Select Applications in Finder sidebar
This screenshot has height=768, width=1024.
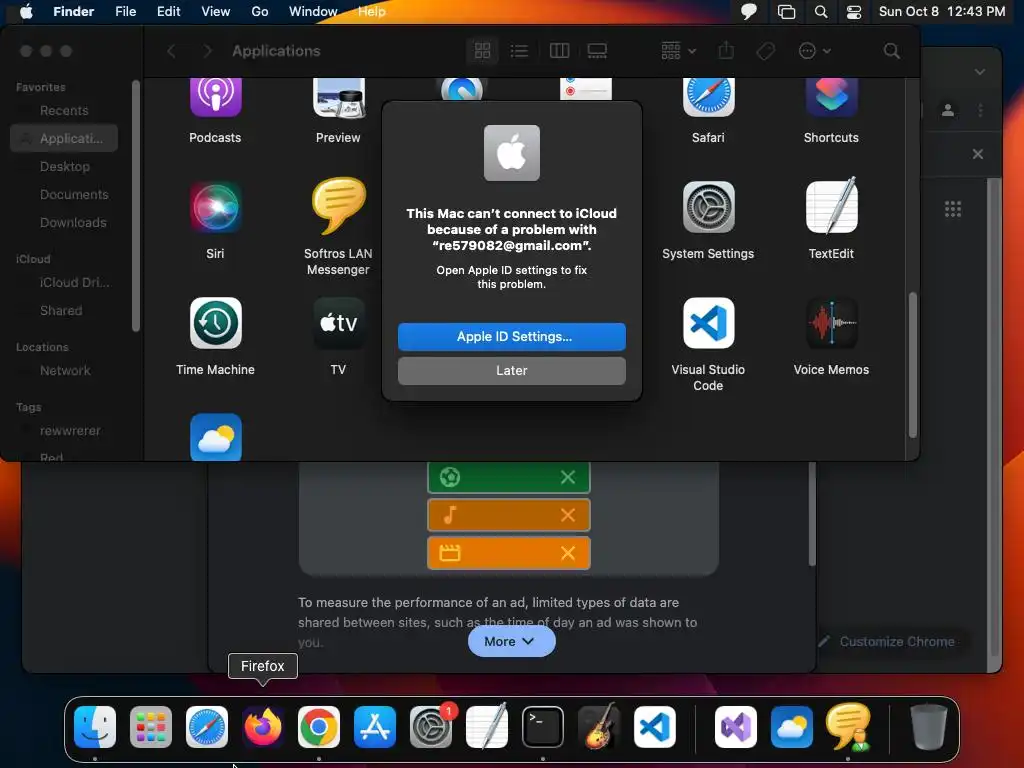tap(64, 138)
